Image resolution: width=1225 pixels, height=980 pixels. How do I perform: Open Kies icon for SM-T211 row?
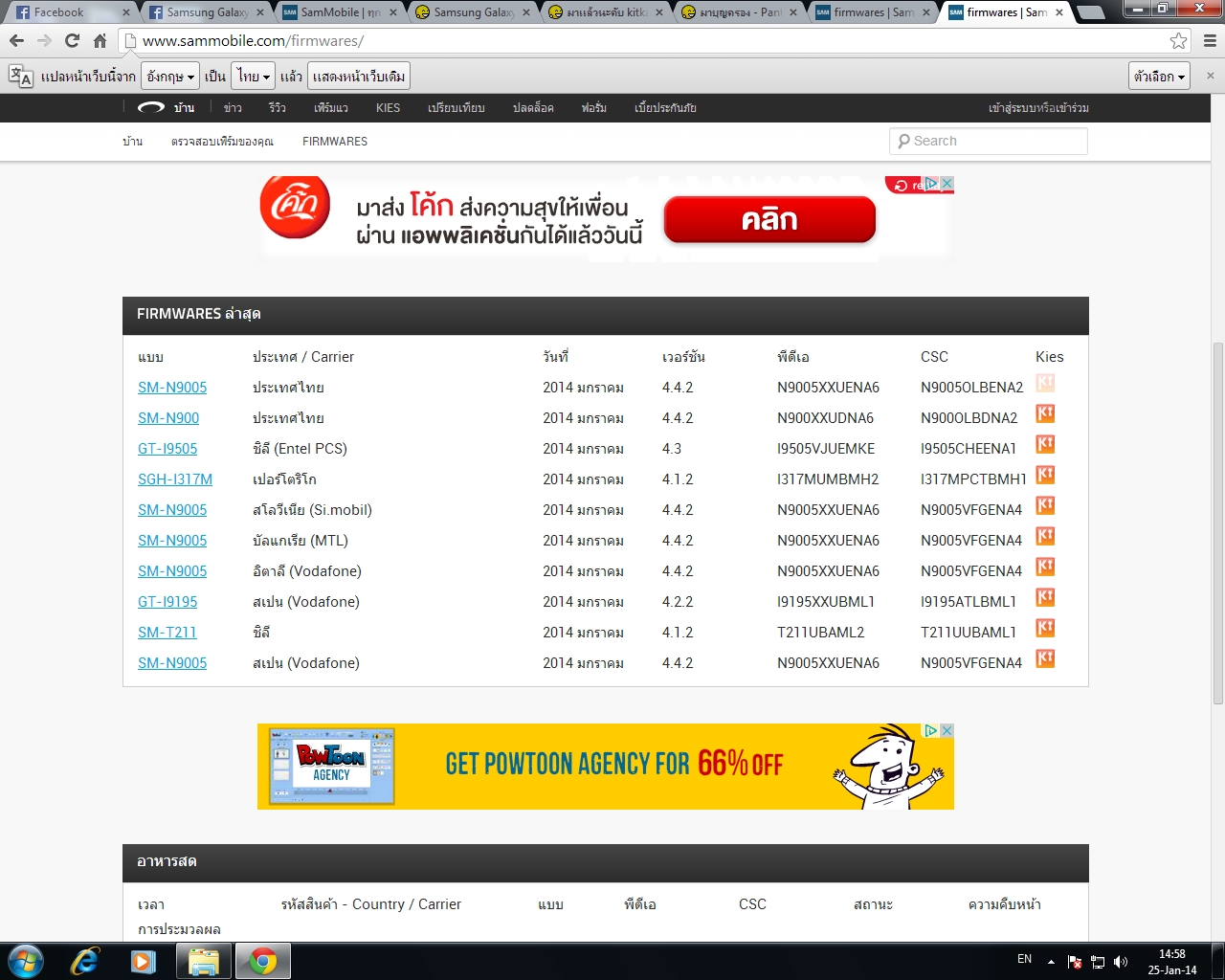click(x=1045, y=628)
